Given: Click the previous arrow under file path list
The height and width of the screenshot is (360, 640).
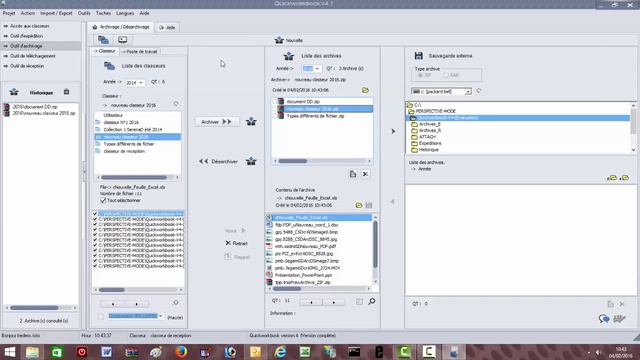Looking at the screenshot, I should click(113, 304).
